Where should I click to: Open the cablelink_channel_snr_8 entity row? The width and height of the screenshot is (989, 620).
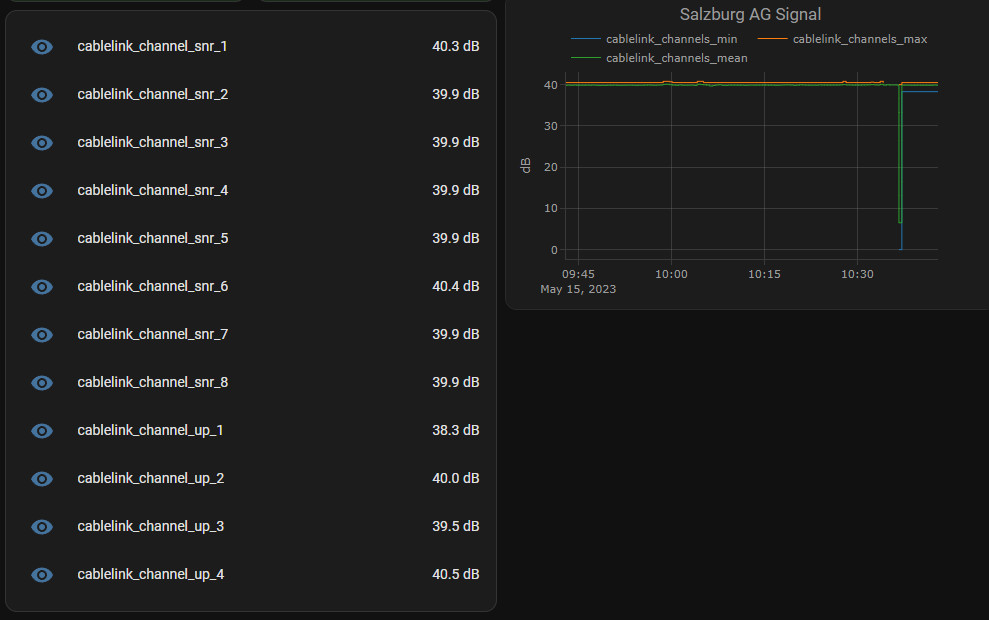[153, 383]
